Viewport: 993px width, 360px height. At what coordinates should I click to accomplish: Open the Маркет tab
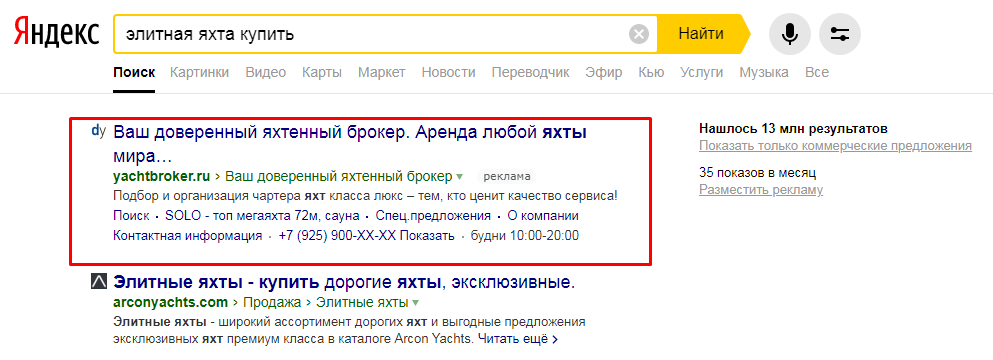point(381,72)
